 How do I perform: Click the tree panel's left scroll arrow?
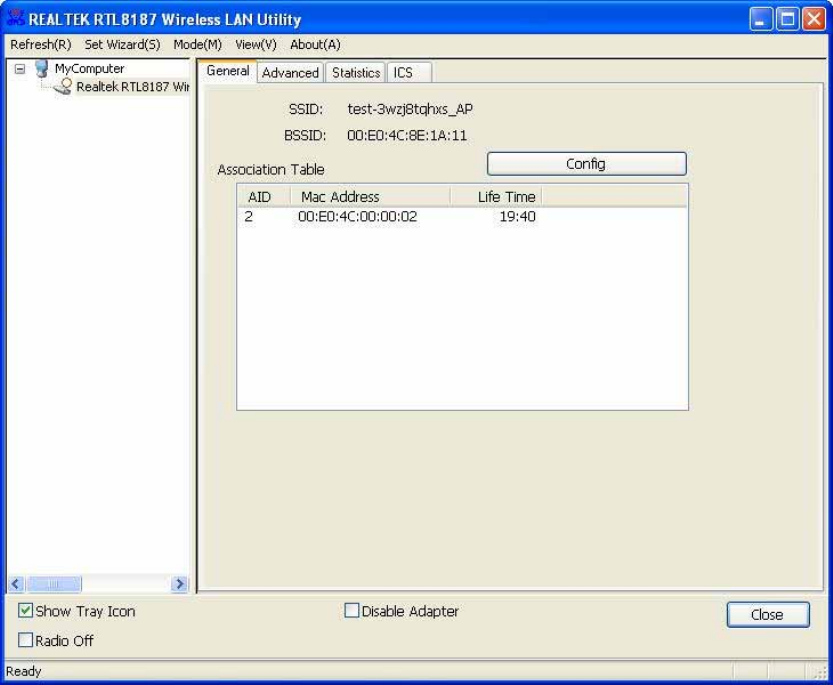(x=16, y=584)
